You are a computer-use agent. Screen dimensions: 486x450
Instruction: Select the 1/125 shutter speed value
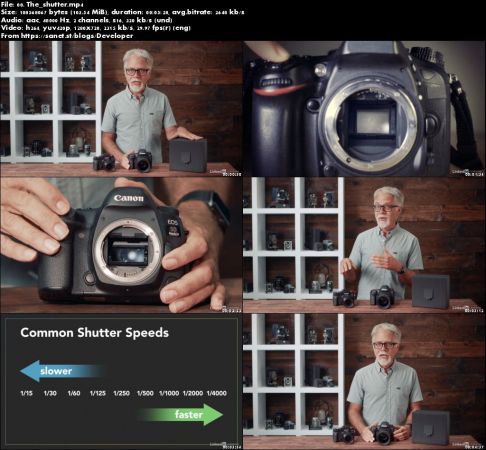(x=98, y=393)
